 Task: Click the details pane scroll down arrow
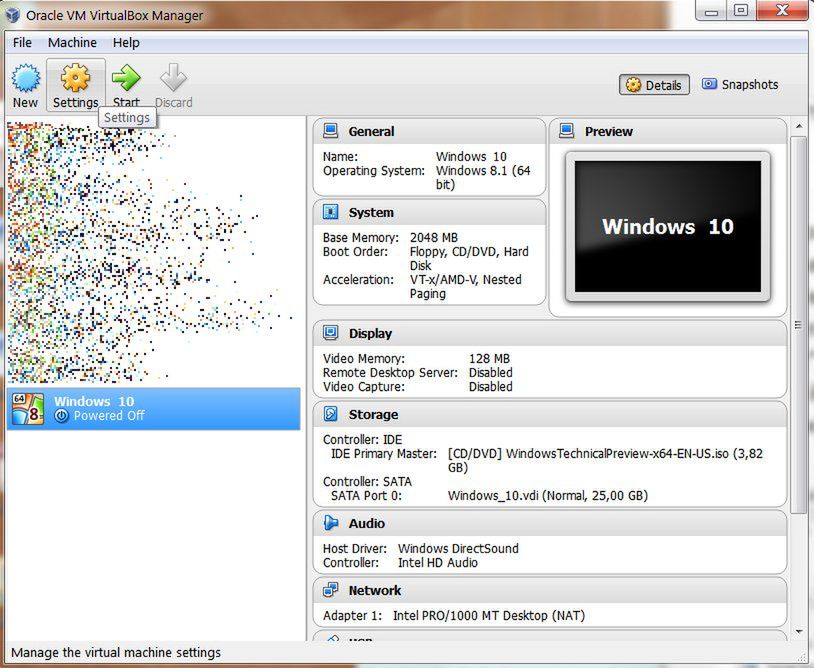(x=799, y=632)
